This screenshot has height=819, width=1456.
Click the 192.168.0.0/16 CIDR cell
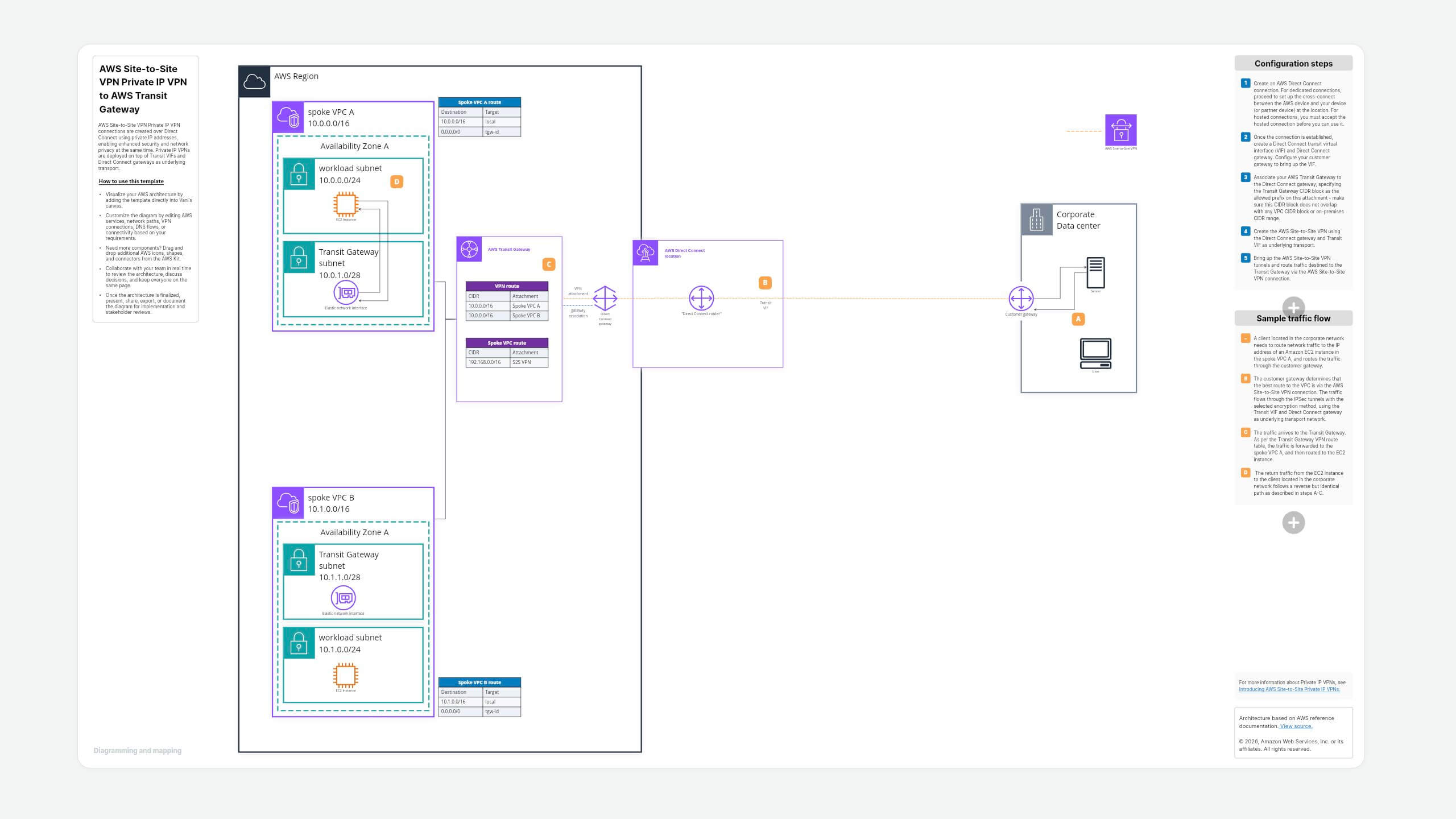487,362
